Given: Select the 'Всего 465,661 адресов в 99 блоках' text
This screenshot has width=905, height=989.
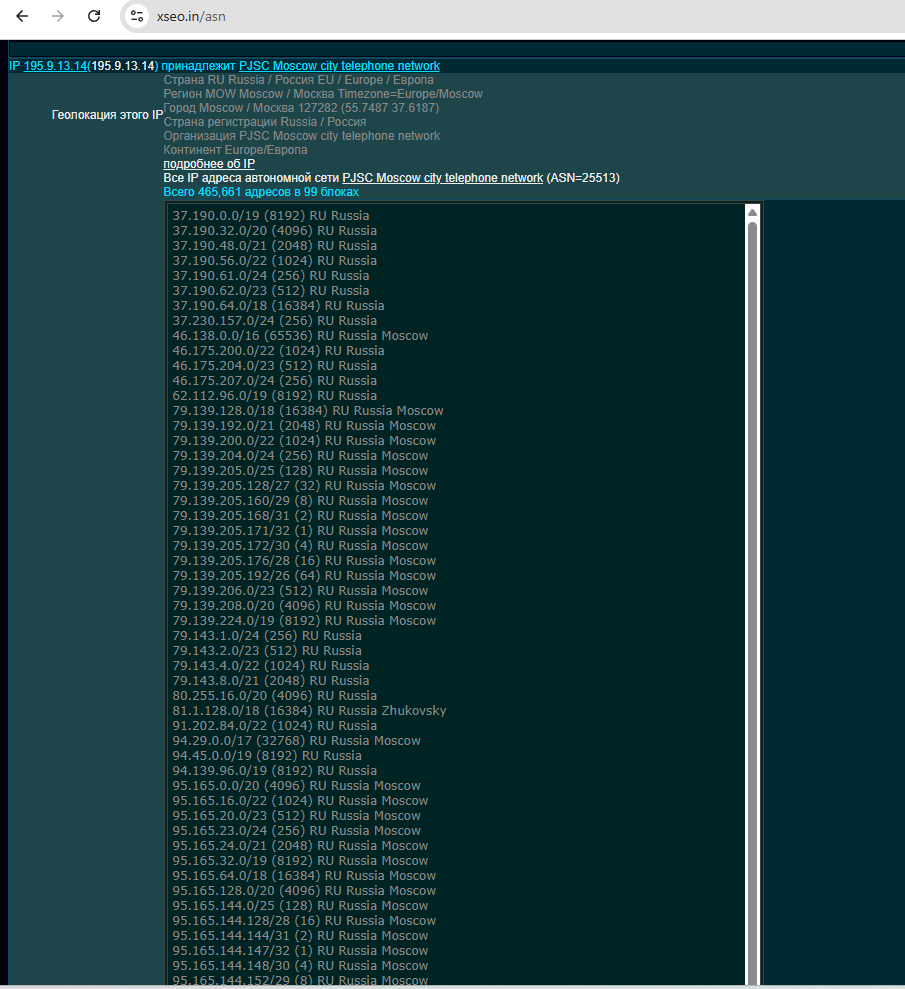Looking at the screenshot, I should [x=261, y=192].
